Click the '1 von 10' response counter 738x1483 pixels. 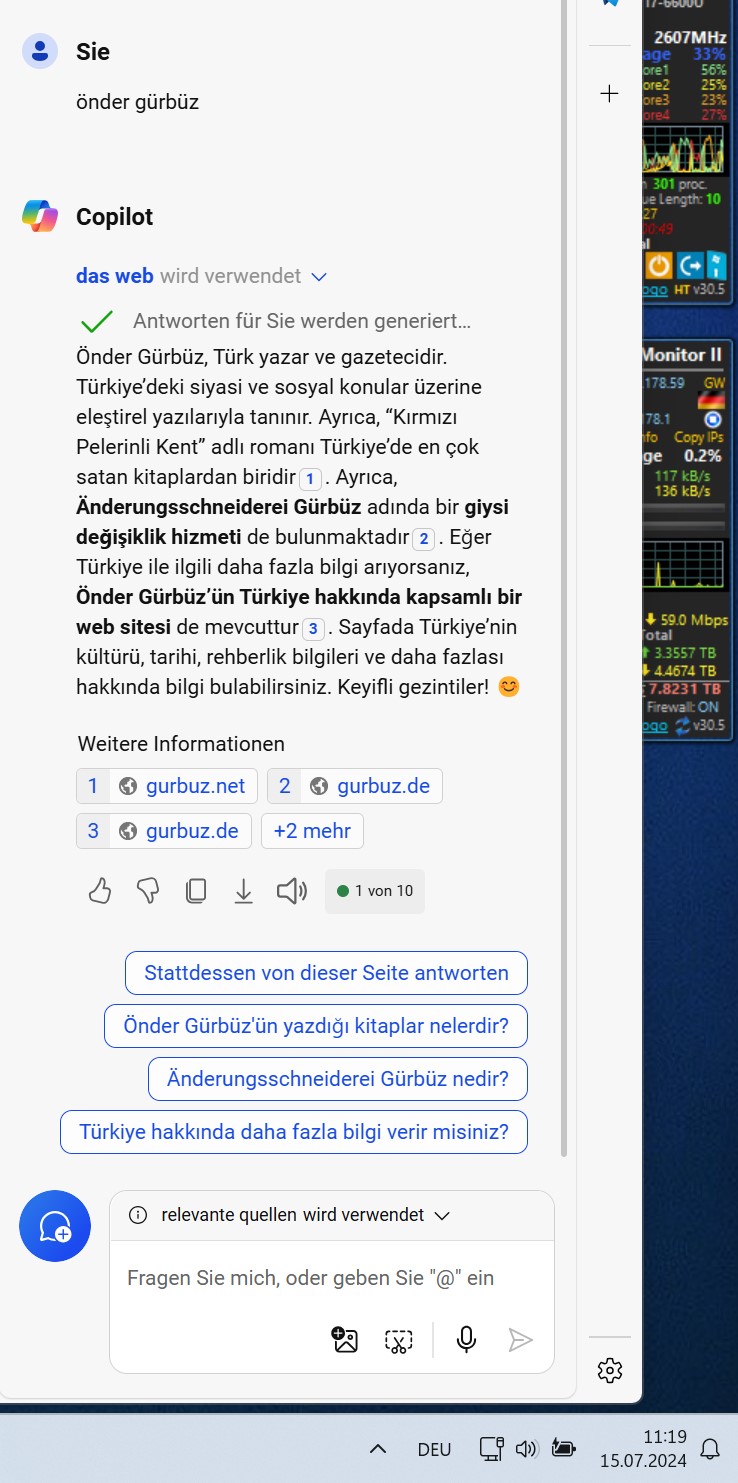(x=375, y=891)
